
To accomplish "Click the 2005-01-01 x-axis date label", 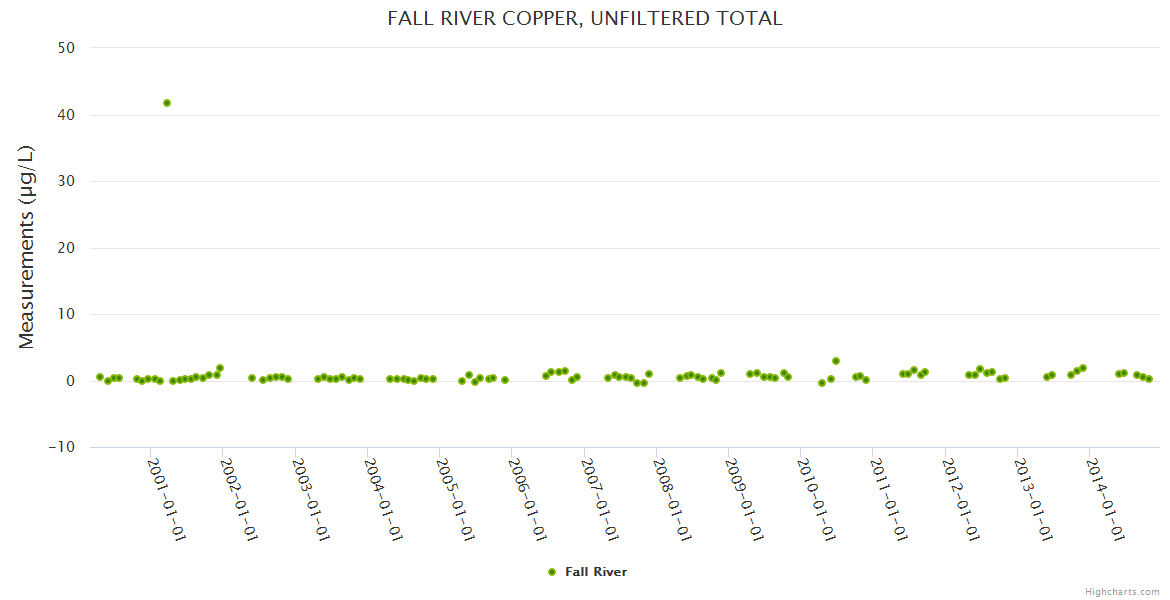I will tap(456, 498).
